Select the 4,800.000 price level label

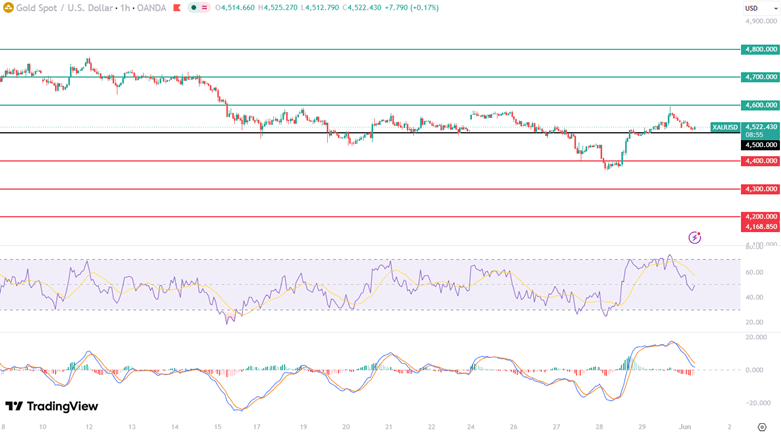tap(760, 49)
